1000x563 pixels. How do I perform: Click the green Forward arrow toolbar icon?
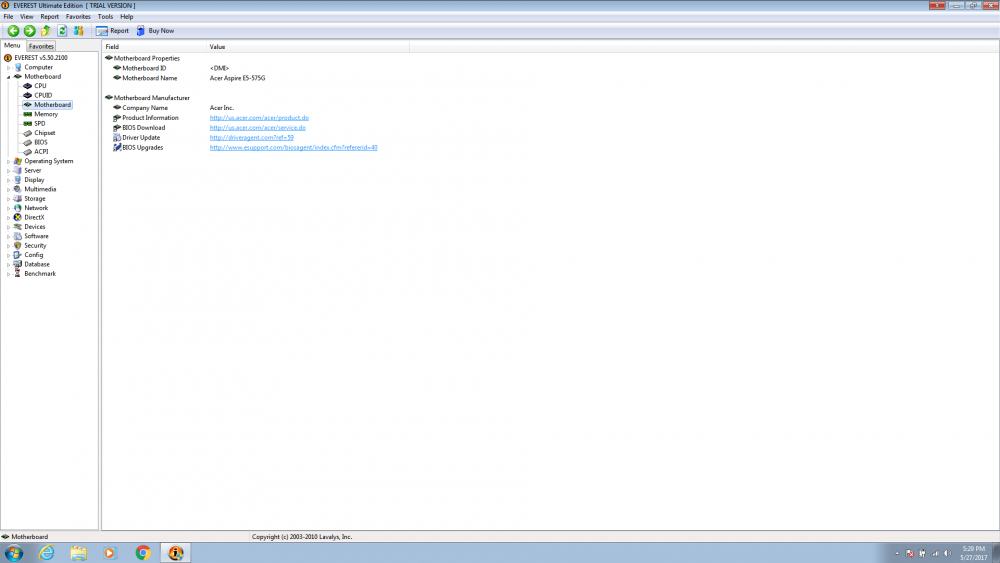coord(29,31)
